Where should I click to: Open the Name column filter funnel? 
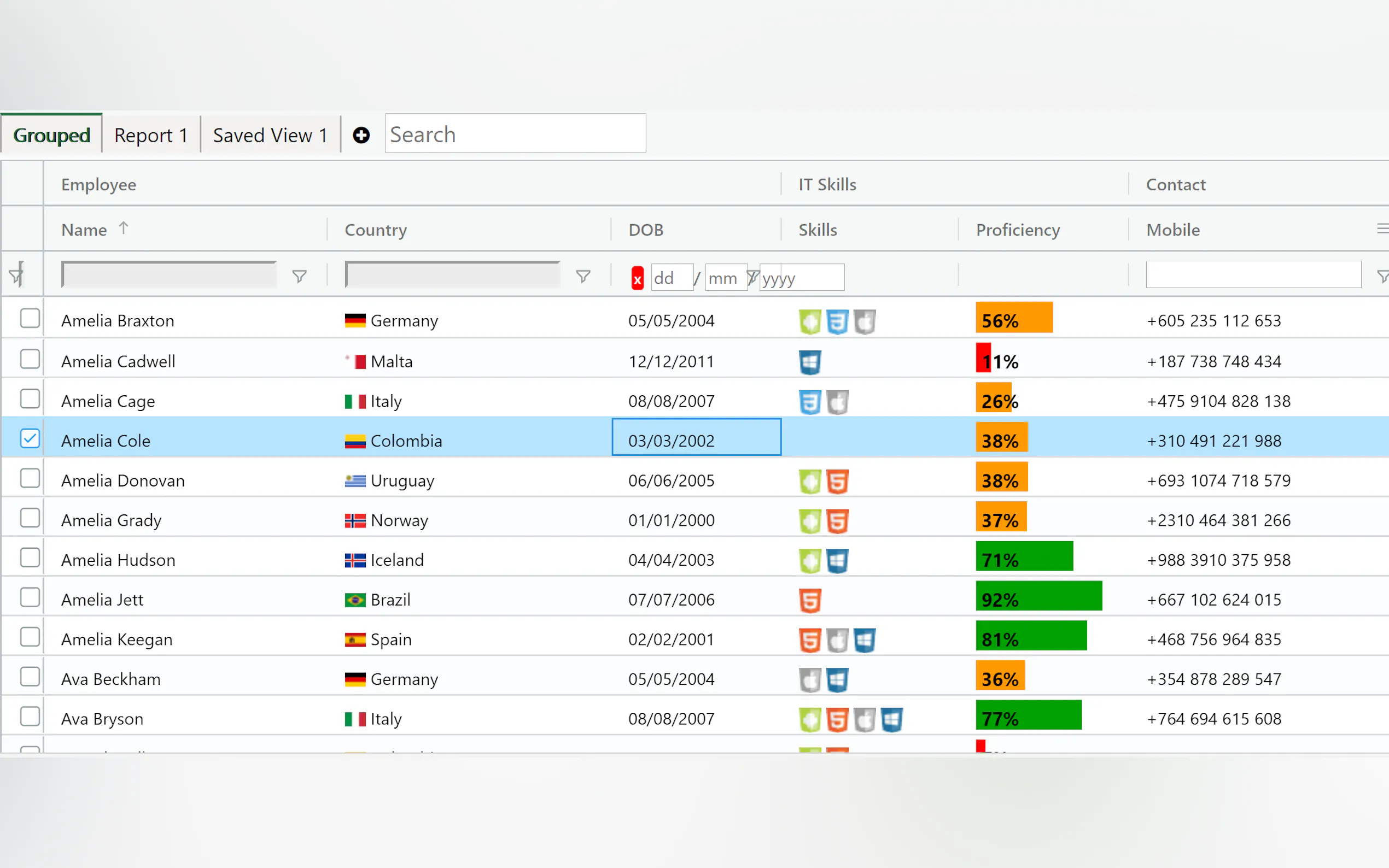pyautogui.click(x=299, y=277)
